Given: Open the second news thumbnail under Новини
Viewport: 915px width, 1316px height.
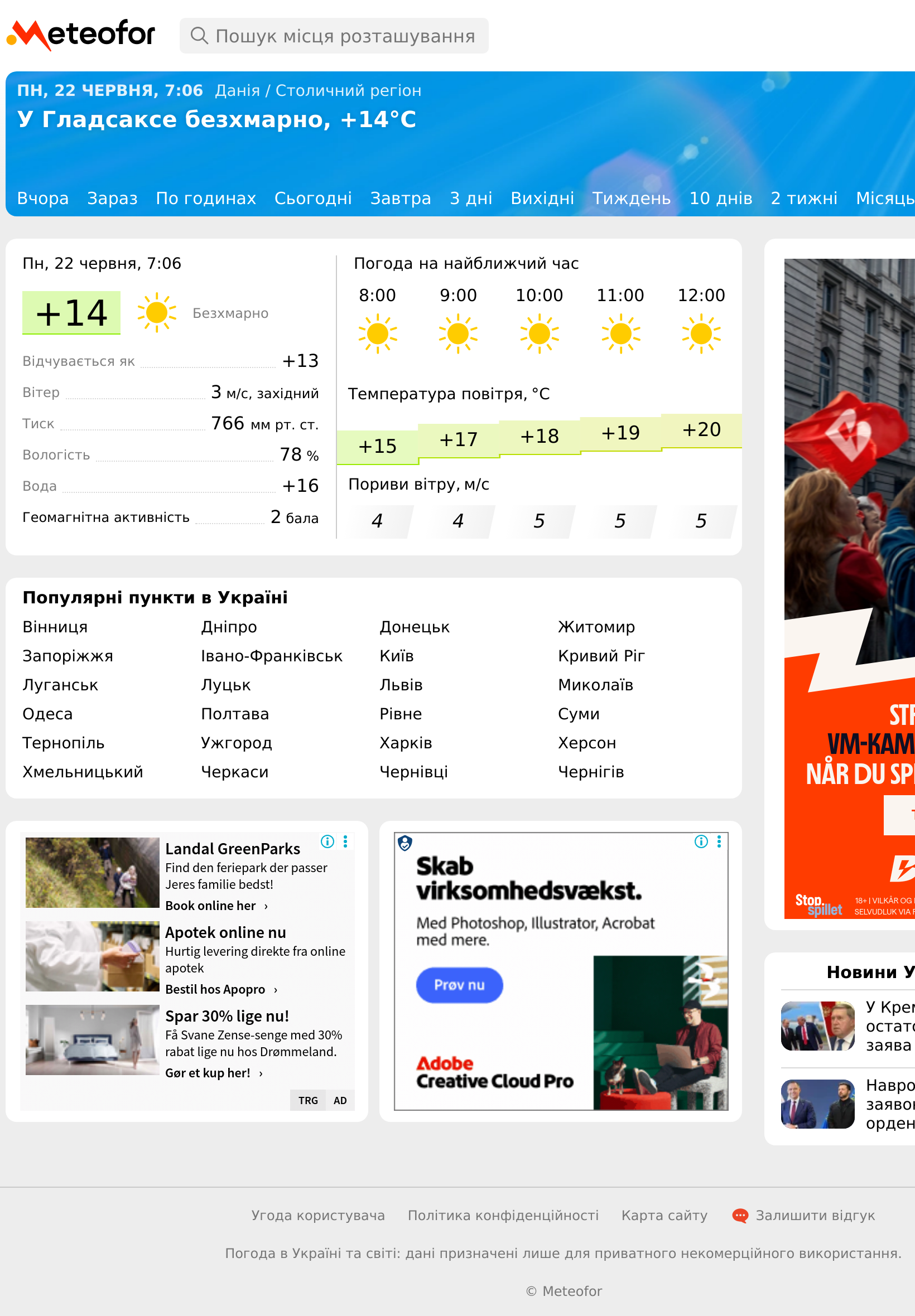Looking at the screenshot, I should click(x=817, y=1104).
